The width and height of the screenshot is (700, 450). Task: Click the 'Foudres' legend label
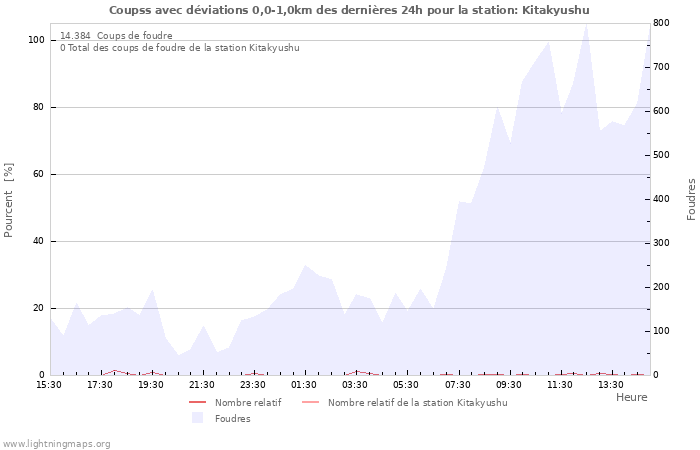(233, 419)
